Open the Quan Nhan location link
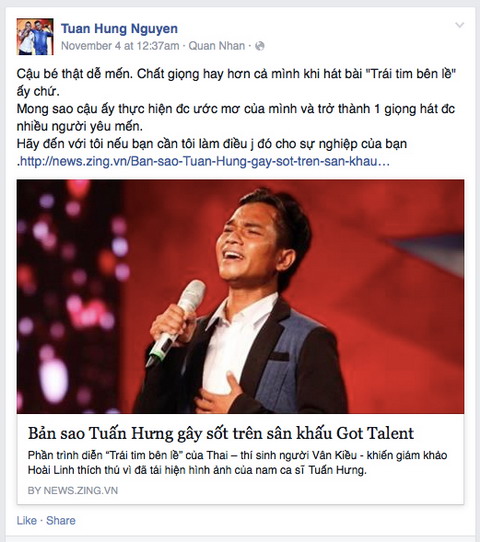Image resolution: width=480 pixels, height=542 pixels. (x=217, y=46)
